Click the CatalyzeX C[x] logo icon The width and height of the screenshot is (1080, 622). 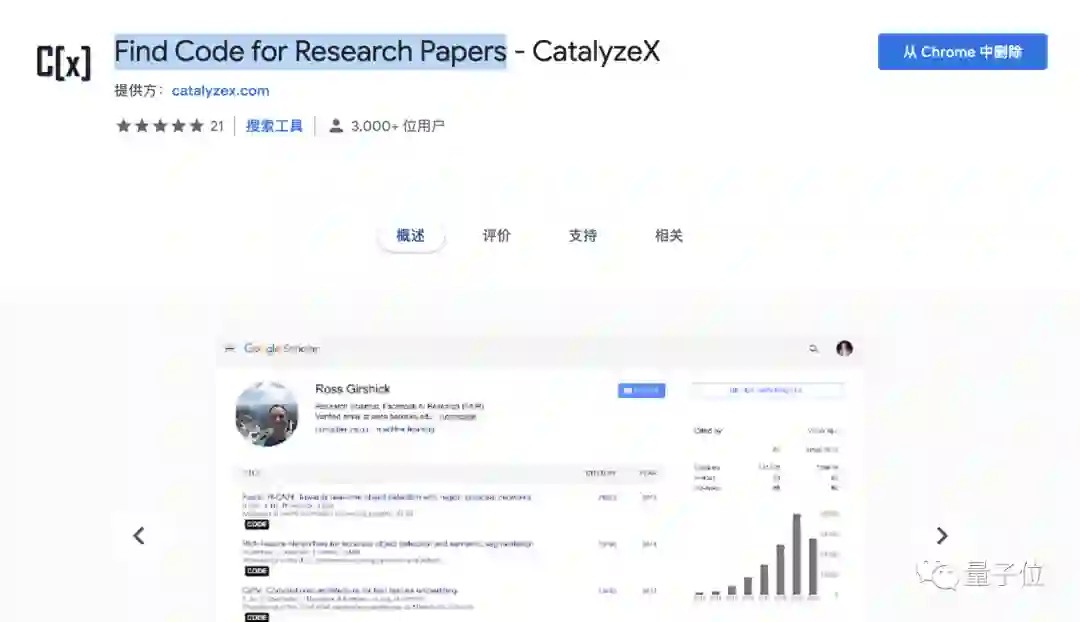[63, 62]
